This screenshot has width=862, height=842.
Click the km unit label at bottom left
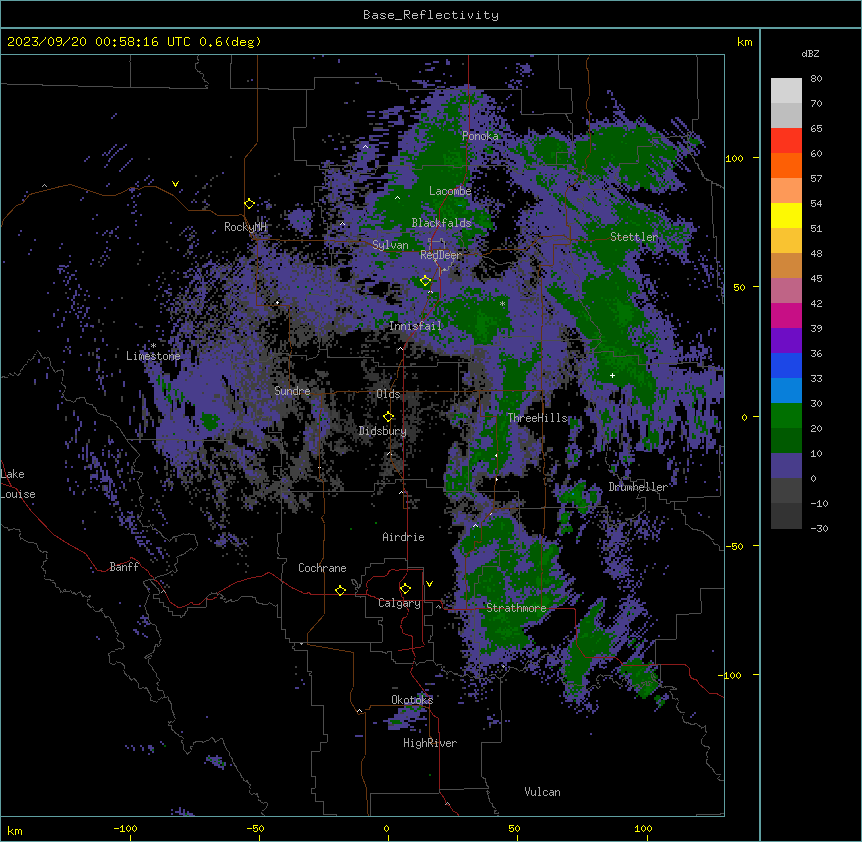tap(15, 831)
